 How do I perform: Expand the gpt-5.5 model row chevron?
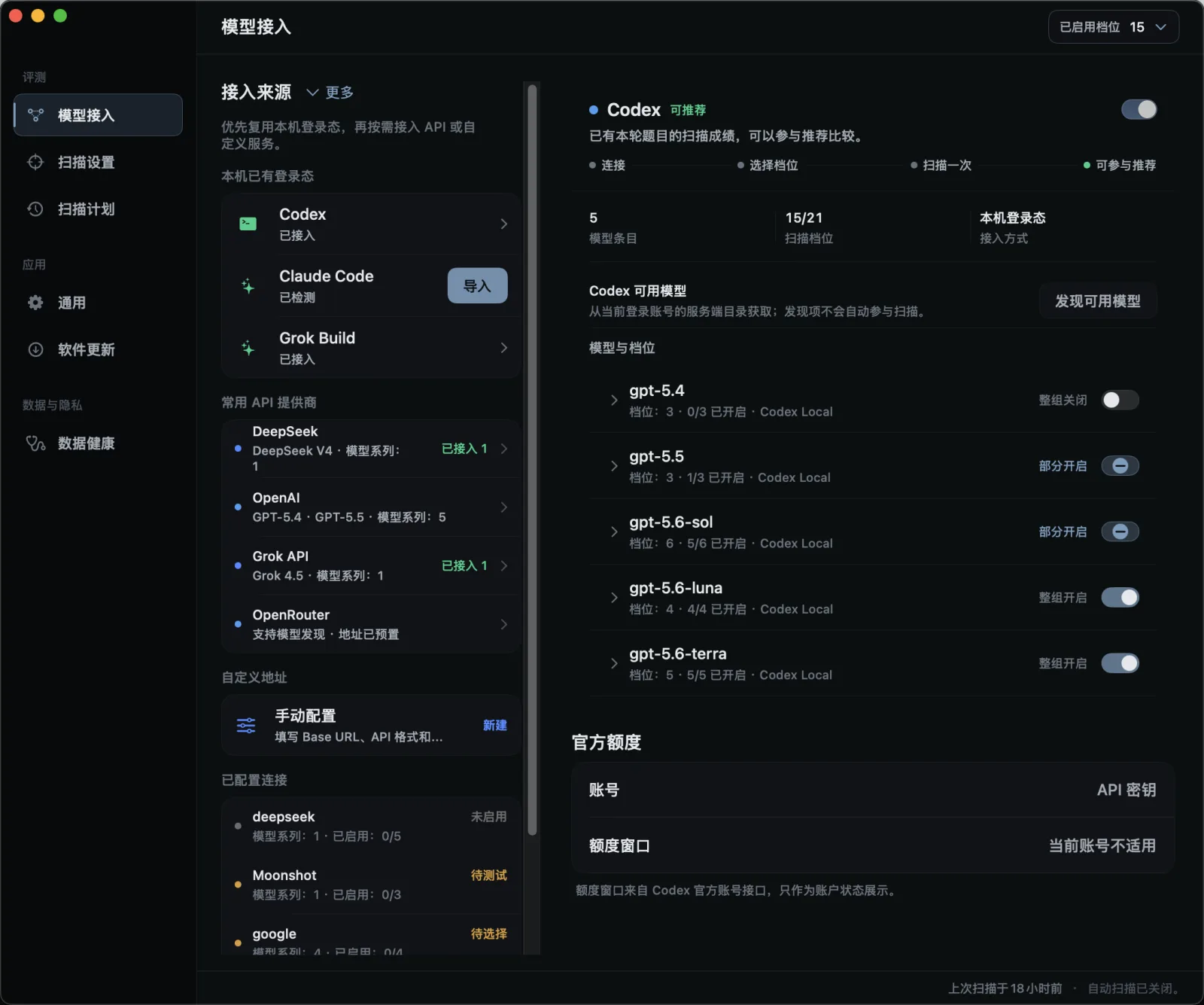(x=614, y=466)
